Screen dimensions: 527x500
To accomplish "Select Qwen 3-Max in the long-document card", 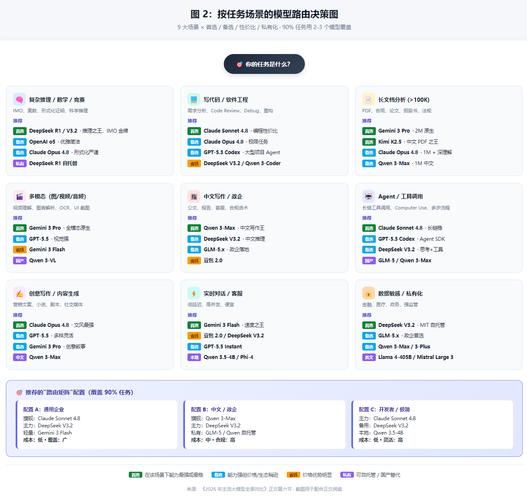I will click(x=398, y=163).
